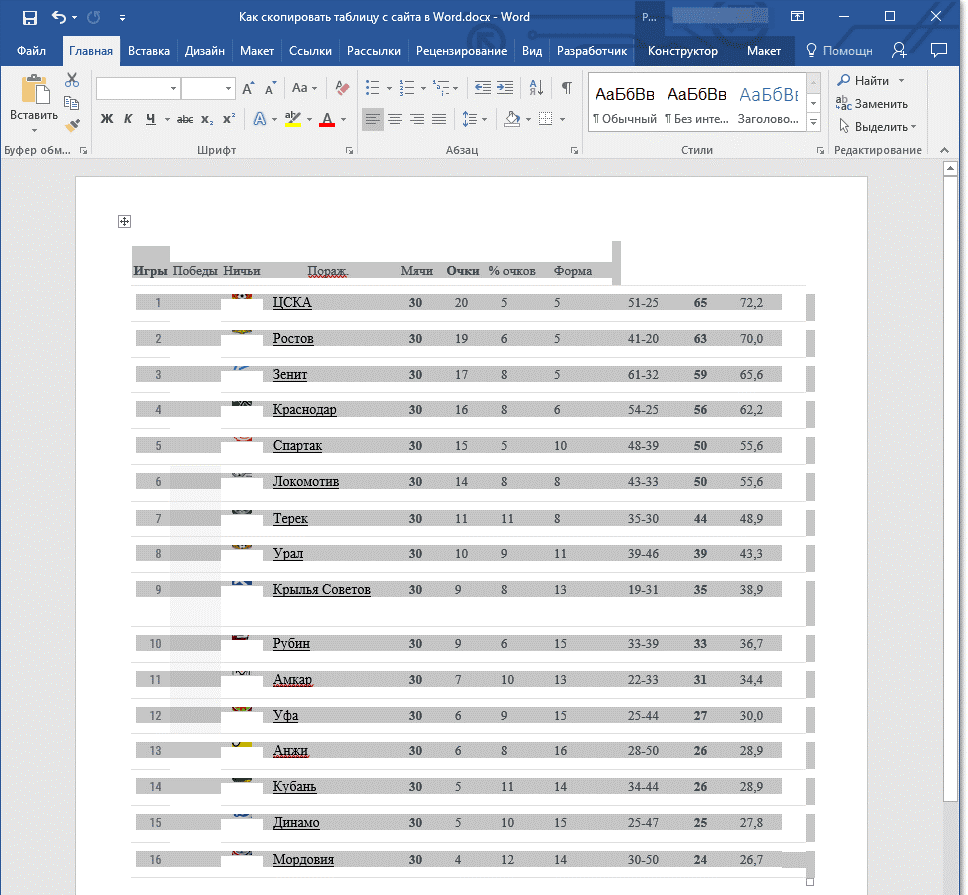Open the Конструктор tab

coord(683,51)
